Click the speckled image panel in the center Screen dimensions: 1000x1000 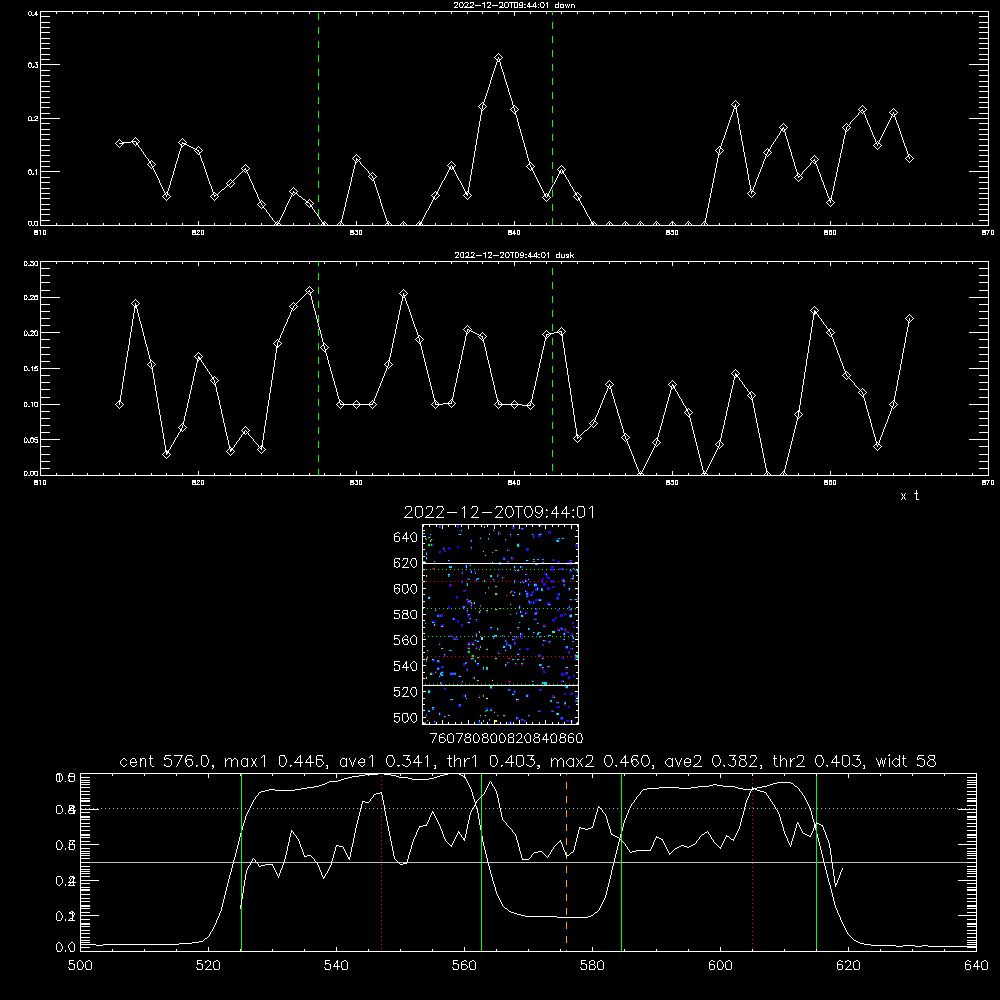point(500,624)
